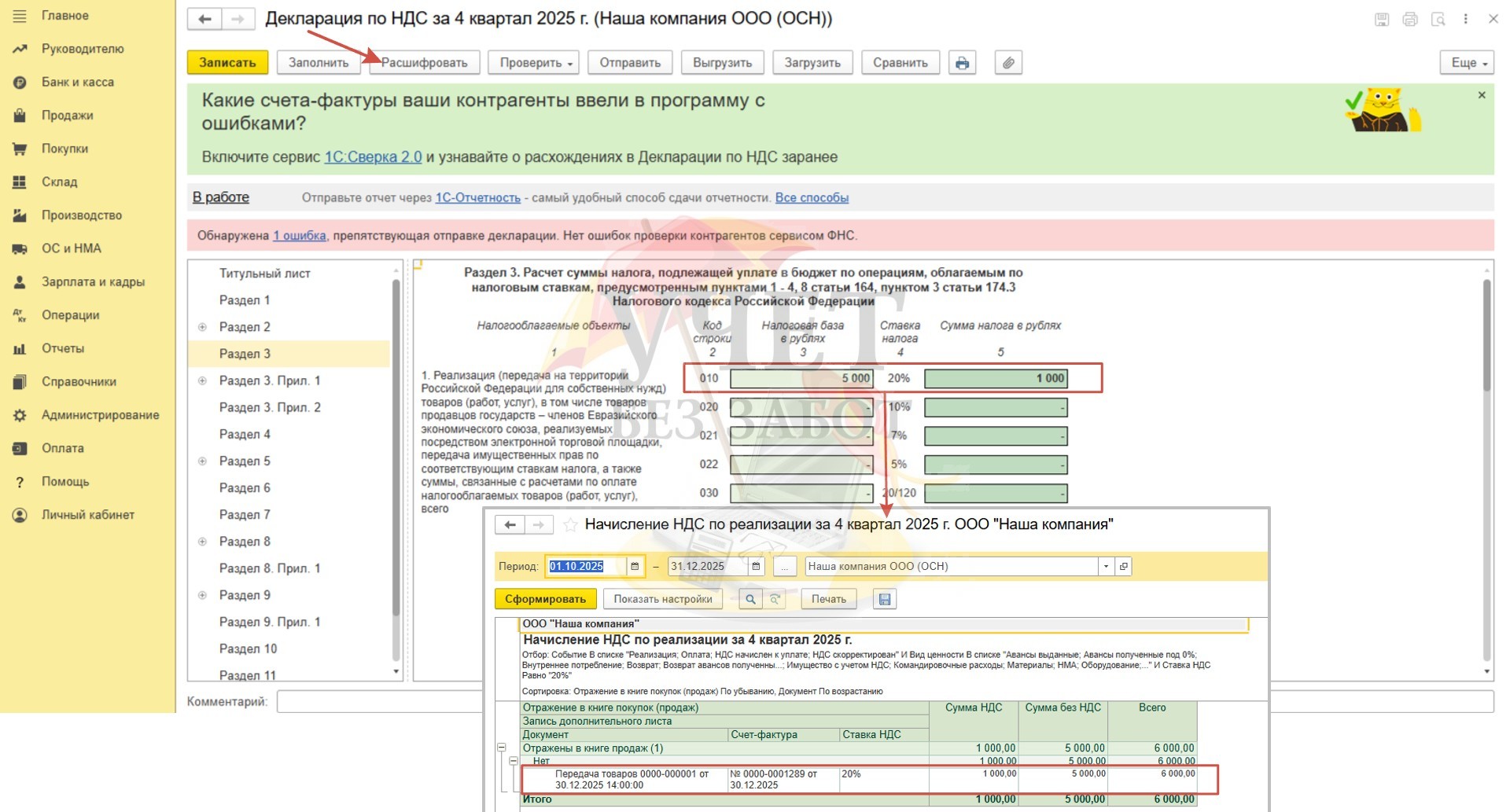This screenshot has height=812, width=1510.
Task: Click the paperclip attachment icon
Action: point(1008,63)
